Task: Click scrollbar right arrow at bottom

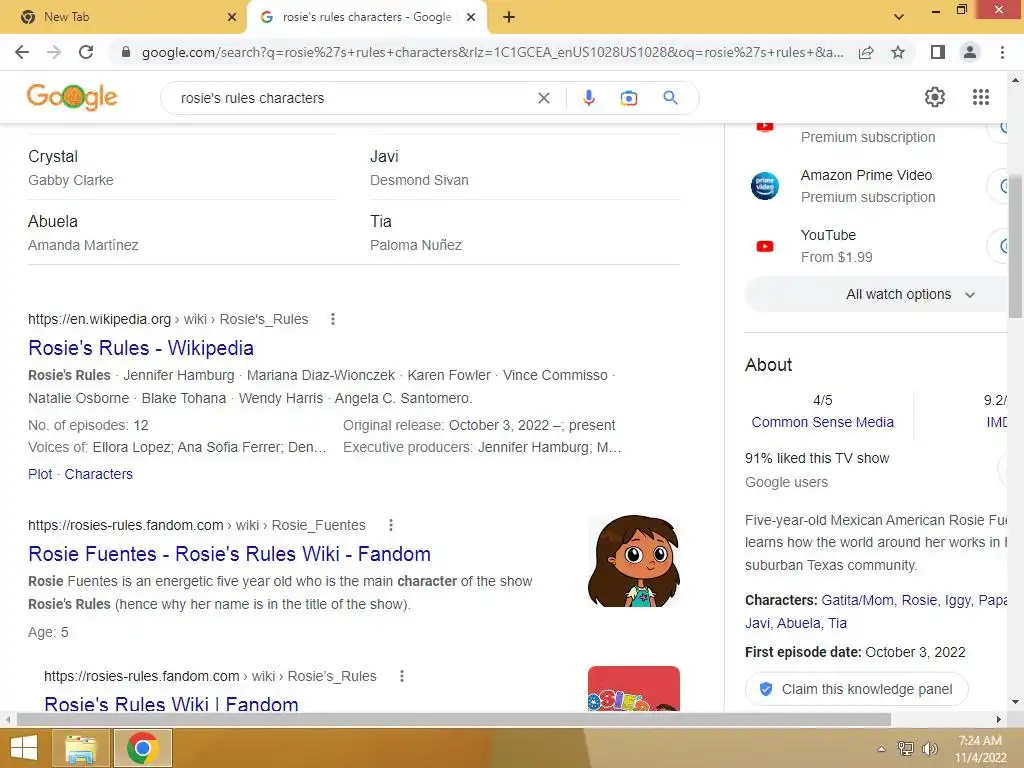Action: tap(999, 720)
